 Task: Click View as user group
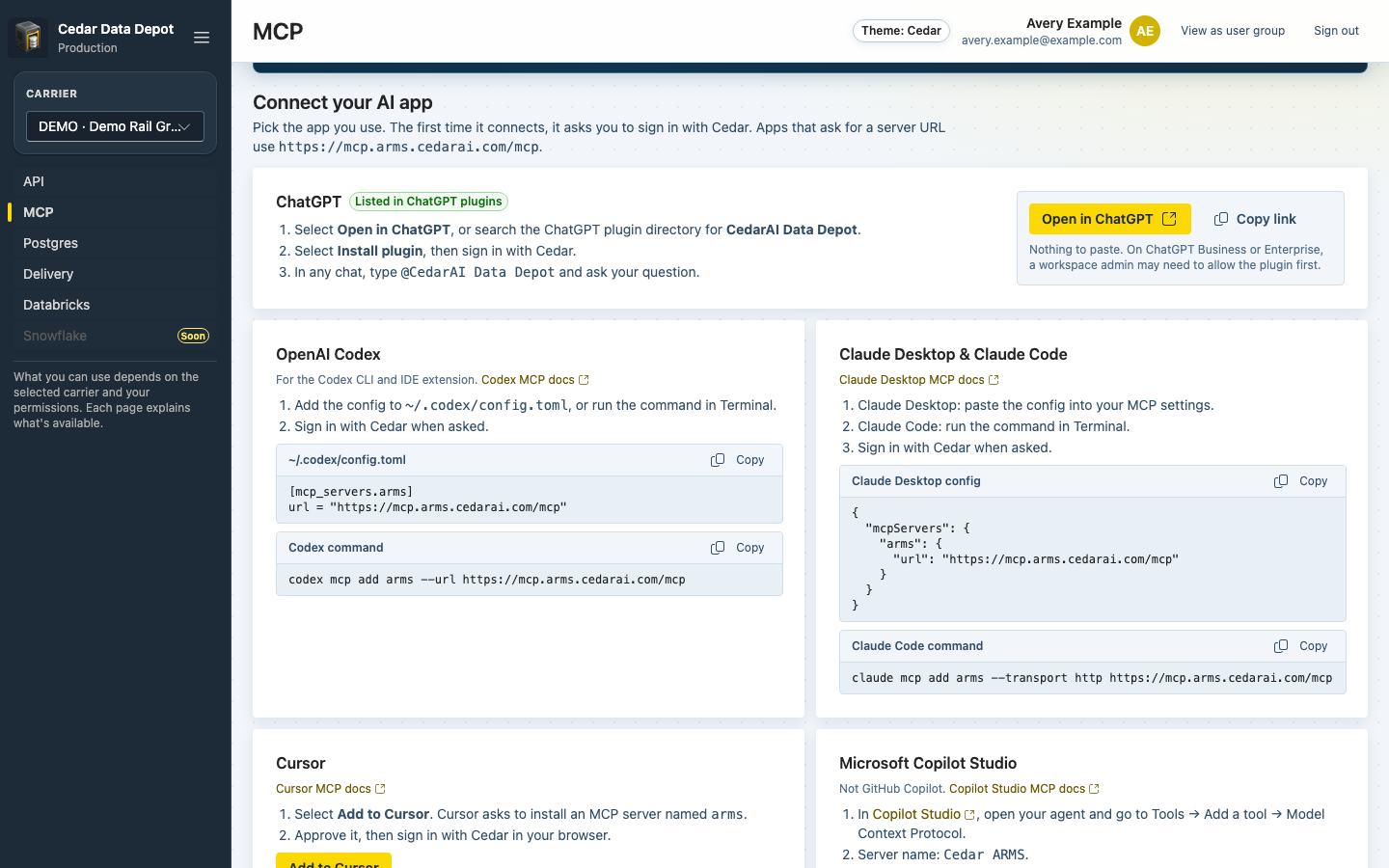(1233, 31)
